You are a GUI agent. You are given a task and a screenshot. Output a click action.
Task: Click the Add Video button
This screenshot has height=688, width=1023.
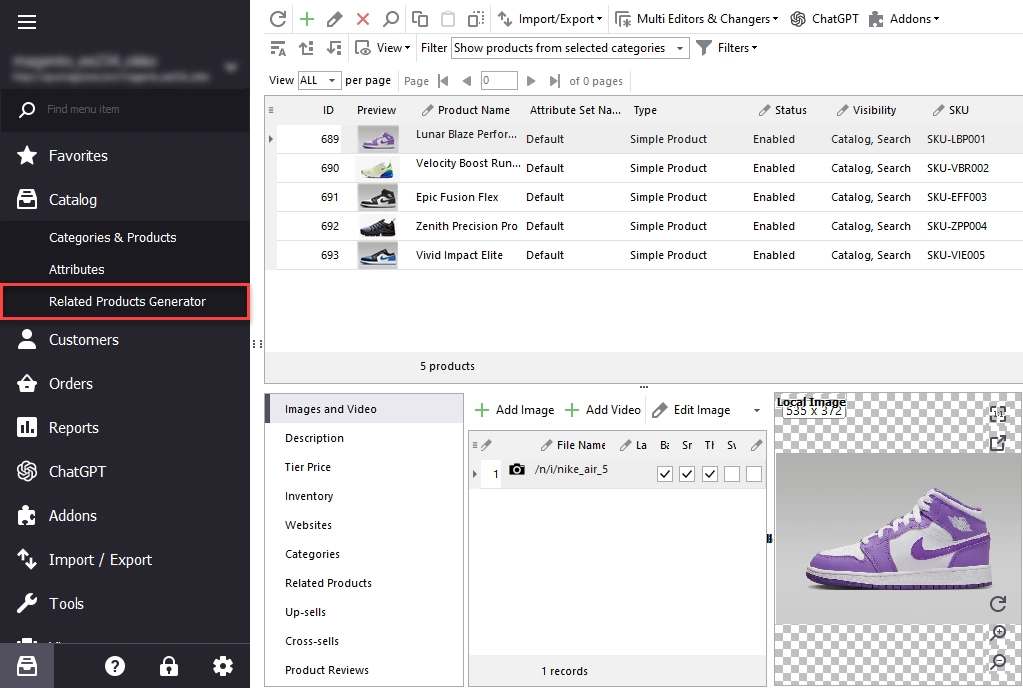pos(603,410)
